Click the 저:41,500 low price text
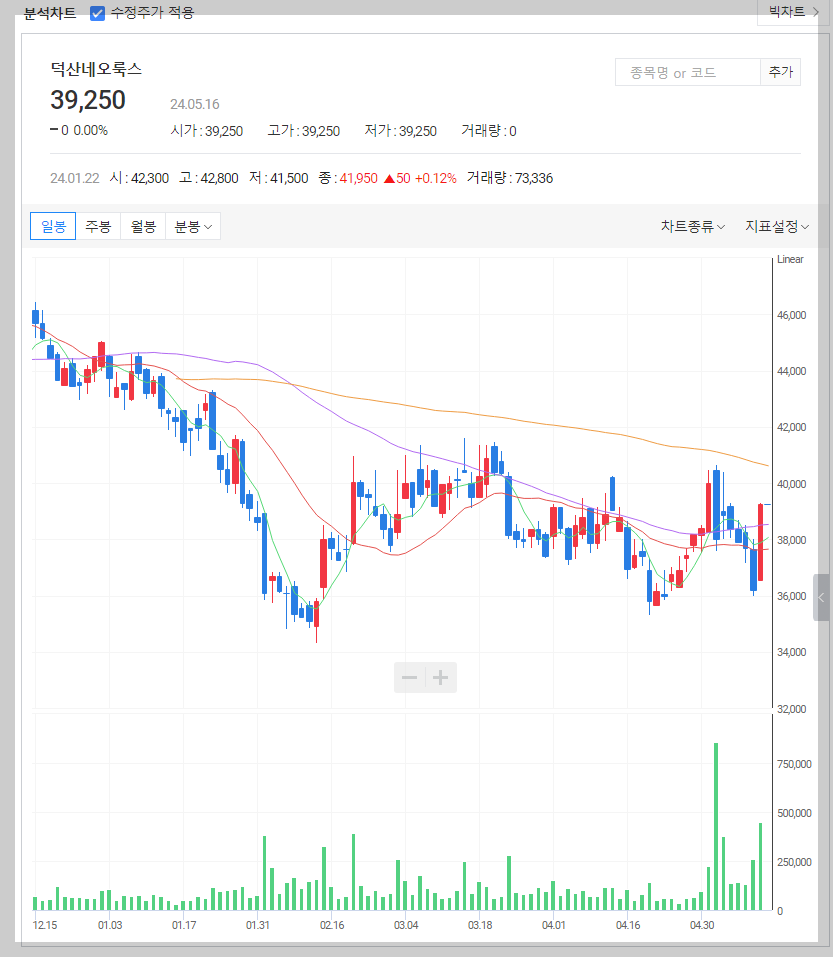Screen dimensions: 833x957 point(278,178)
